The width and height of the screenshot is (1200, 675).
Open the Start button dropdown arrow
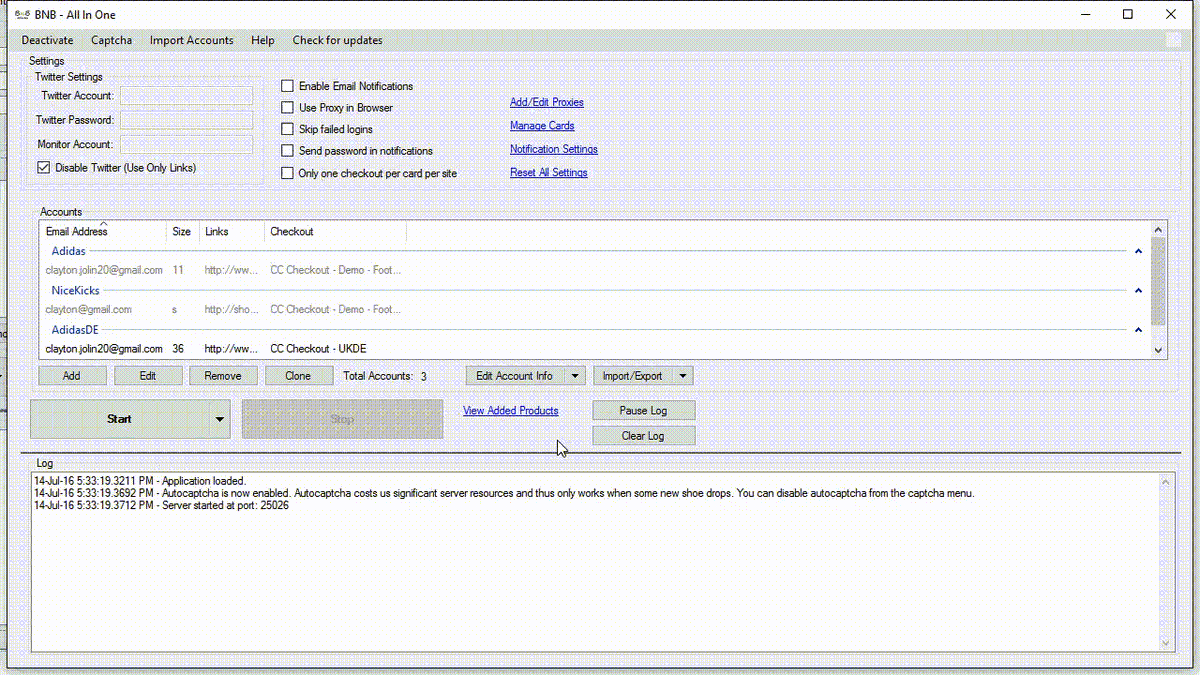(x=220, y=420)
